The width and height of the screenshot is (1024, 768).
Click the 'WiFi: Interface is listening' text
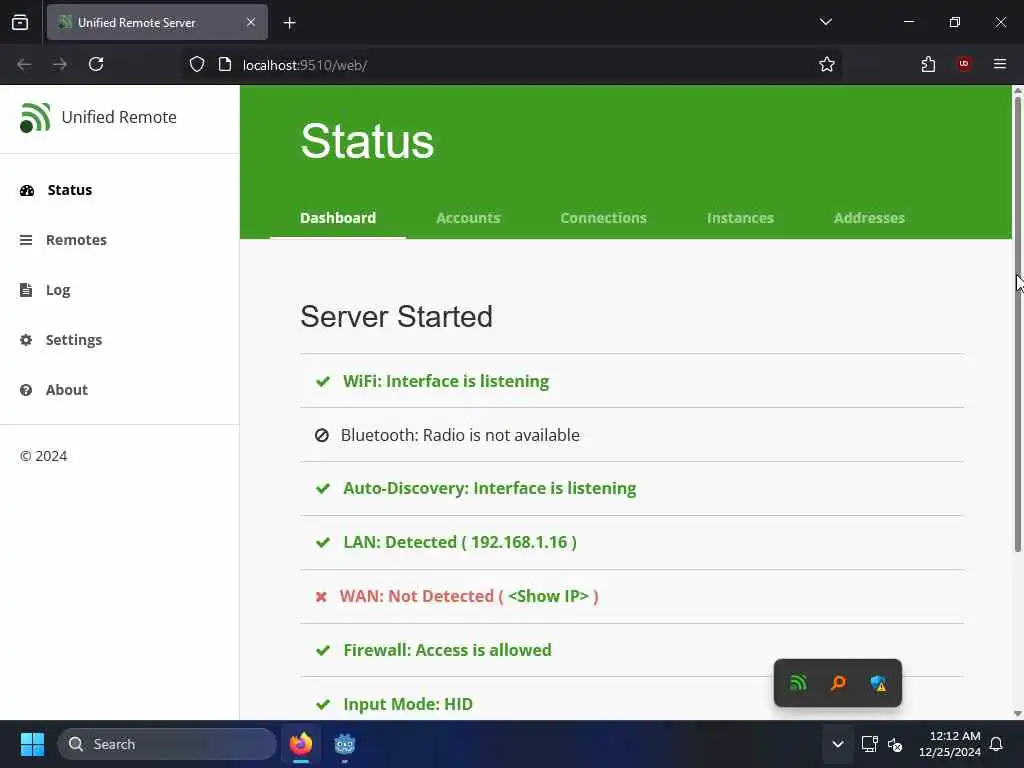click(446, 381)
